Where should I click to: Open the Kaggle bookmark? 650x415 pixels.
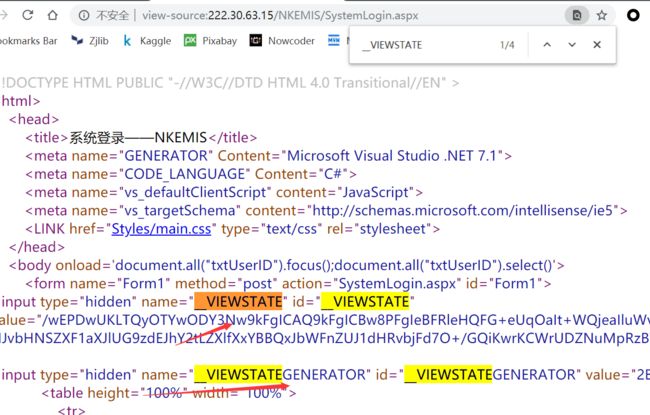pos(147,41)
